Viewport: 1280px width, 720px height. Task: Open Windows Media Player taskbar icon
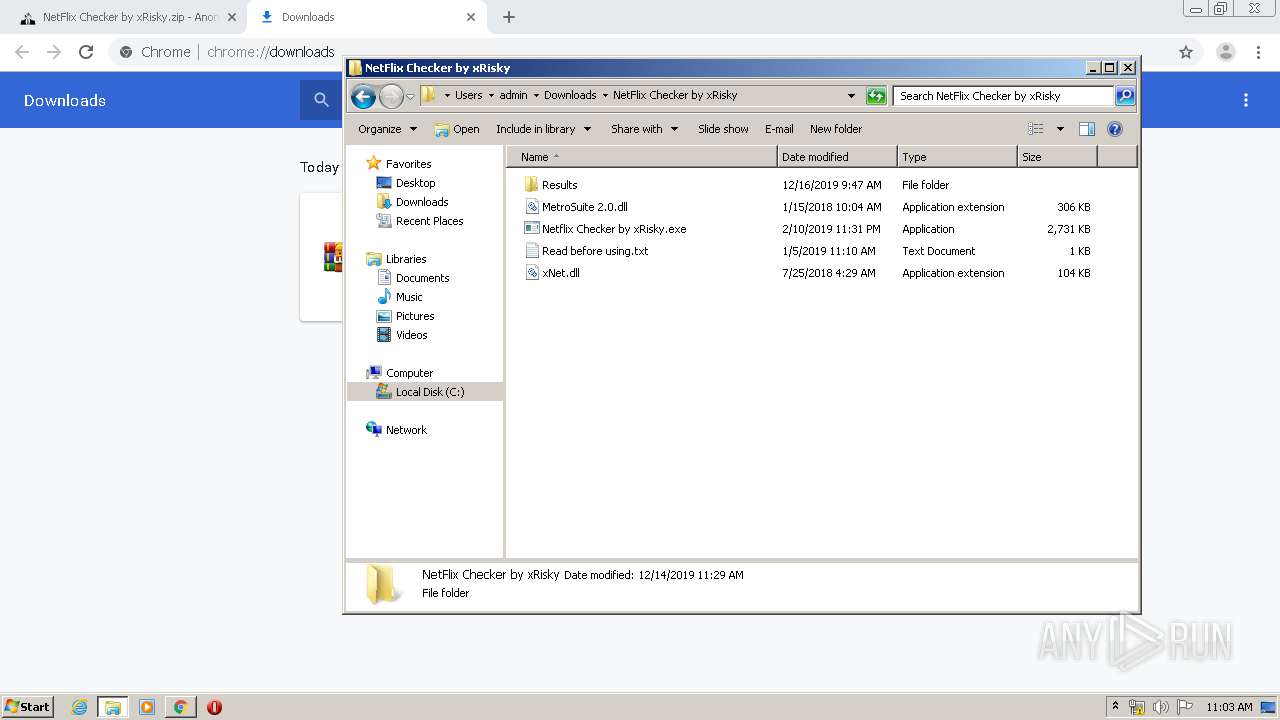pos(147,707)
